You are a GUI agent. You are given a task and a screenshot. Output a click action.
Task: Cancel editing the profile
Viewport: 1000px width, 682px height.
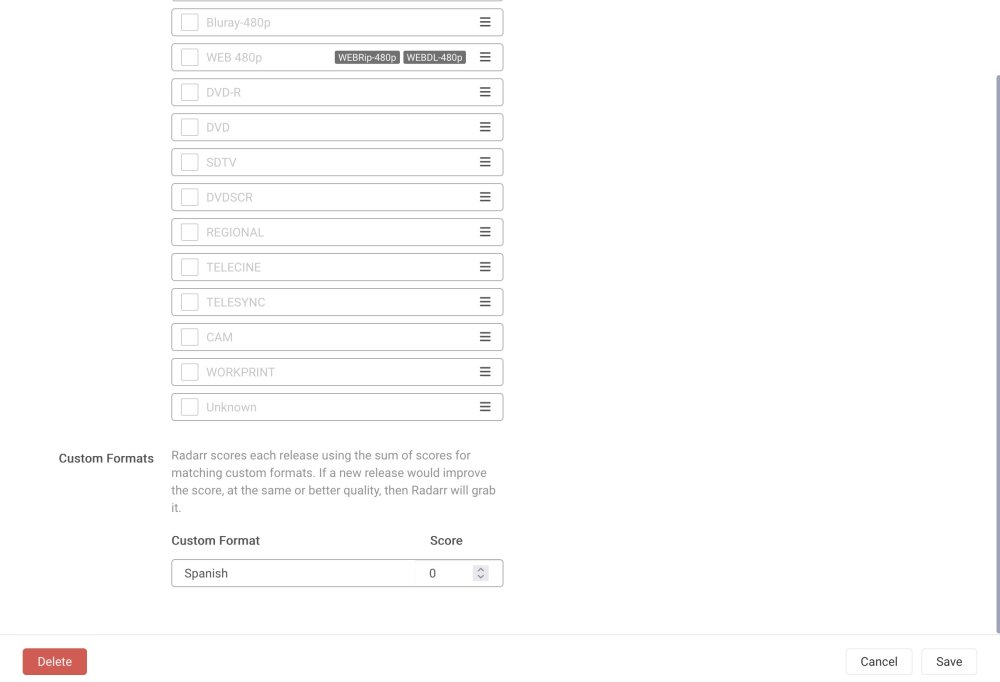tap(878, 662)
